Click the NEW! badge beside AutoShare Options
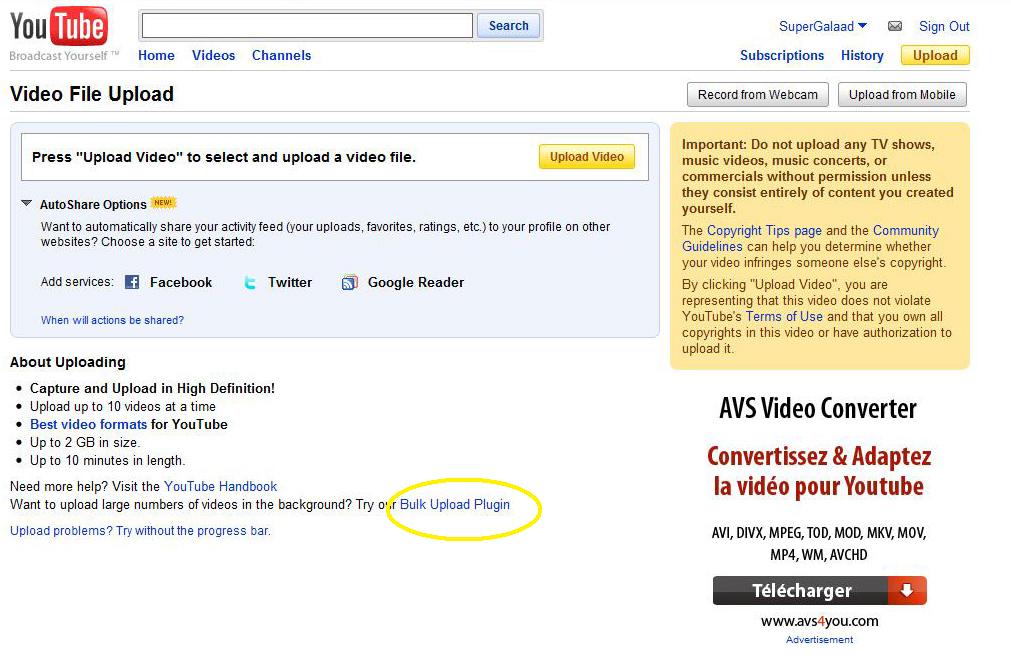This screenshot has width=1011, height=666. point(162,202)
